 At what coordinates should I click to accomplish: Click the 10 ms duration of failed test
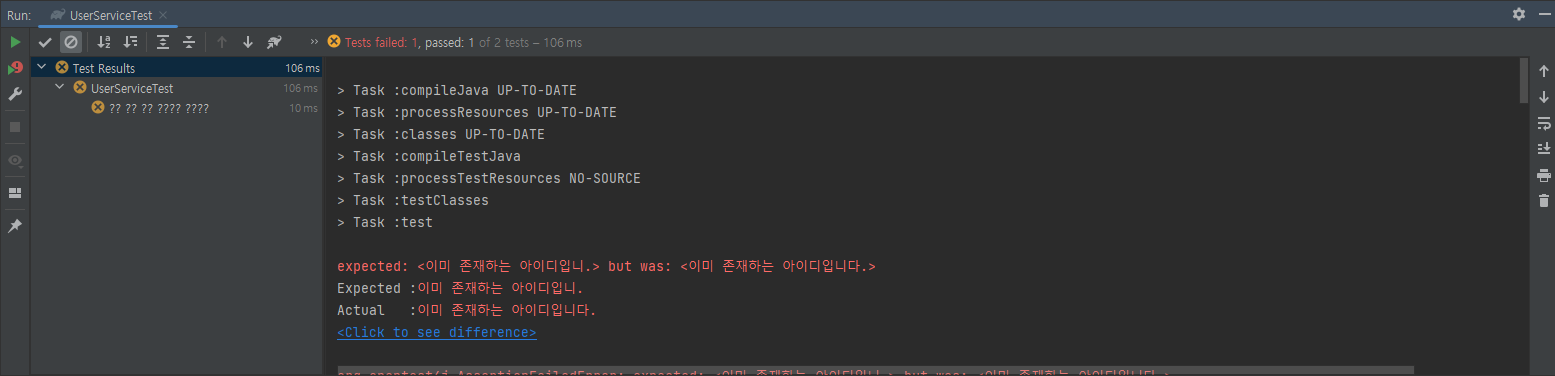click(303, 108)
